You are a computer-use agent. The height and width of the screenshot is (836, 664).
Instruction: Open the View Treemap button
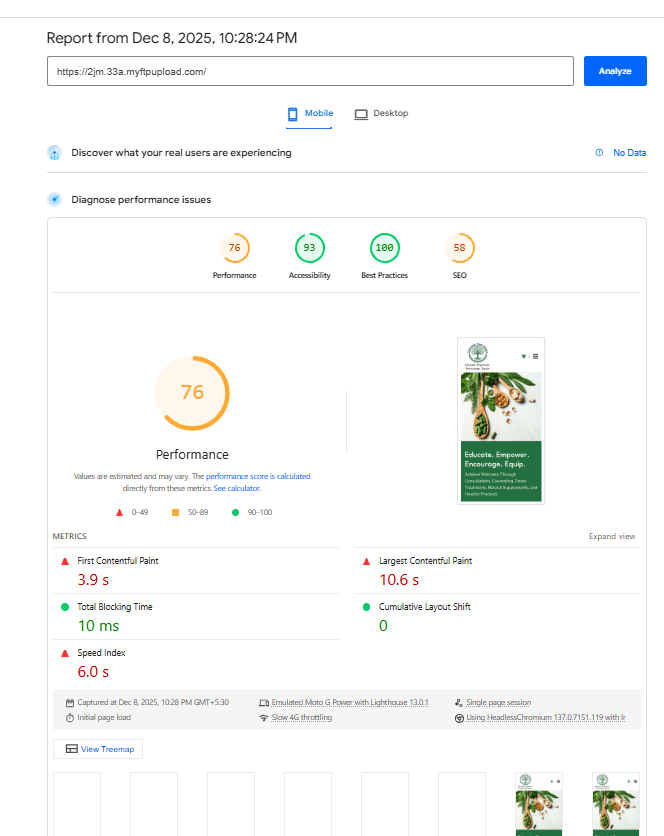[98, 749]
